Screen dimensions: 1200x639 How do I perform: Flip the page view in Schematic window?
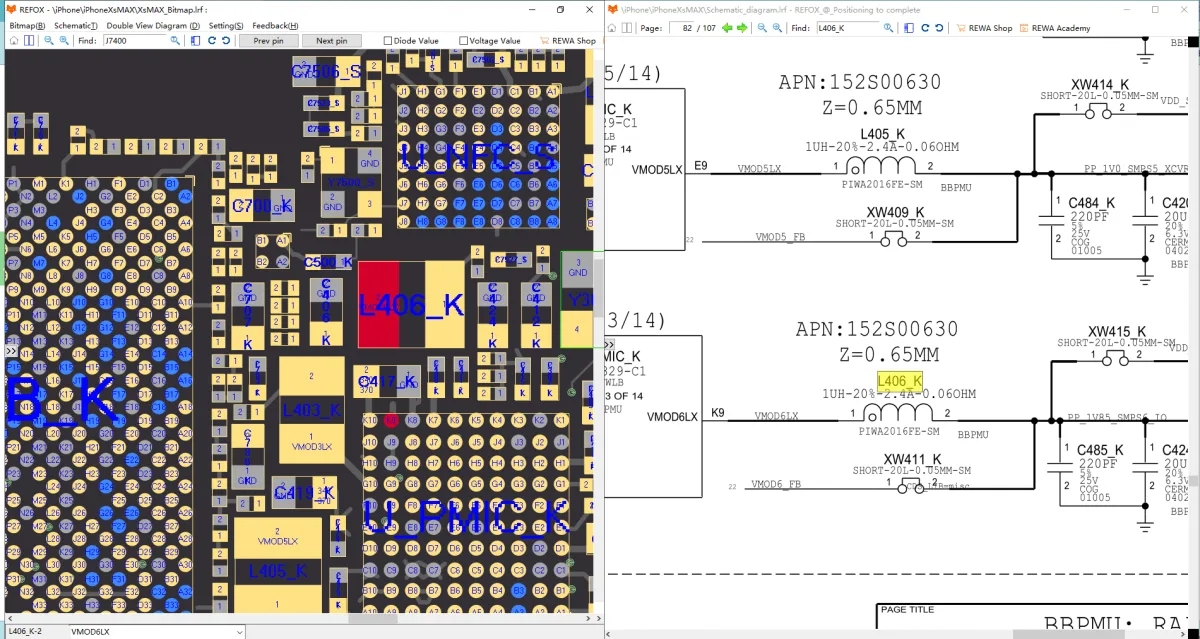coord(909,28)
